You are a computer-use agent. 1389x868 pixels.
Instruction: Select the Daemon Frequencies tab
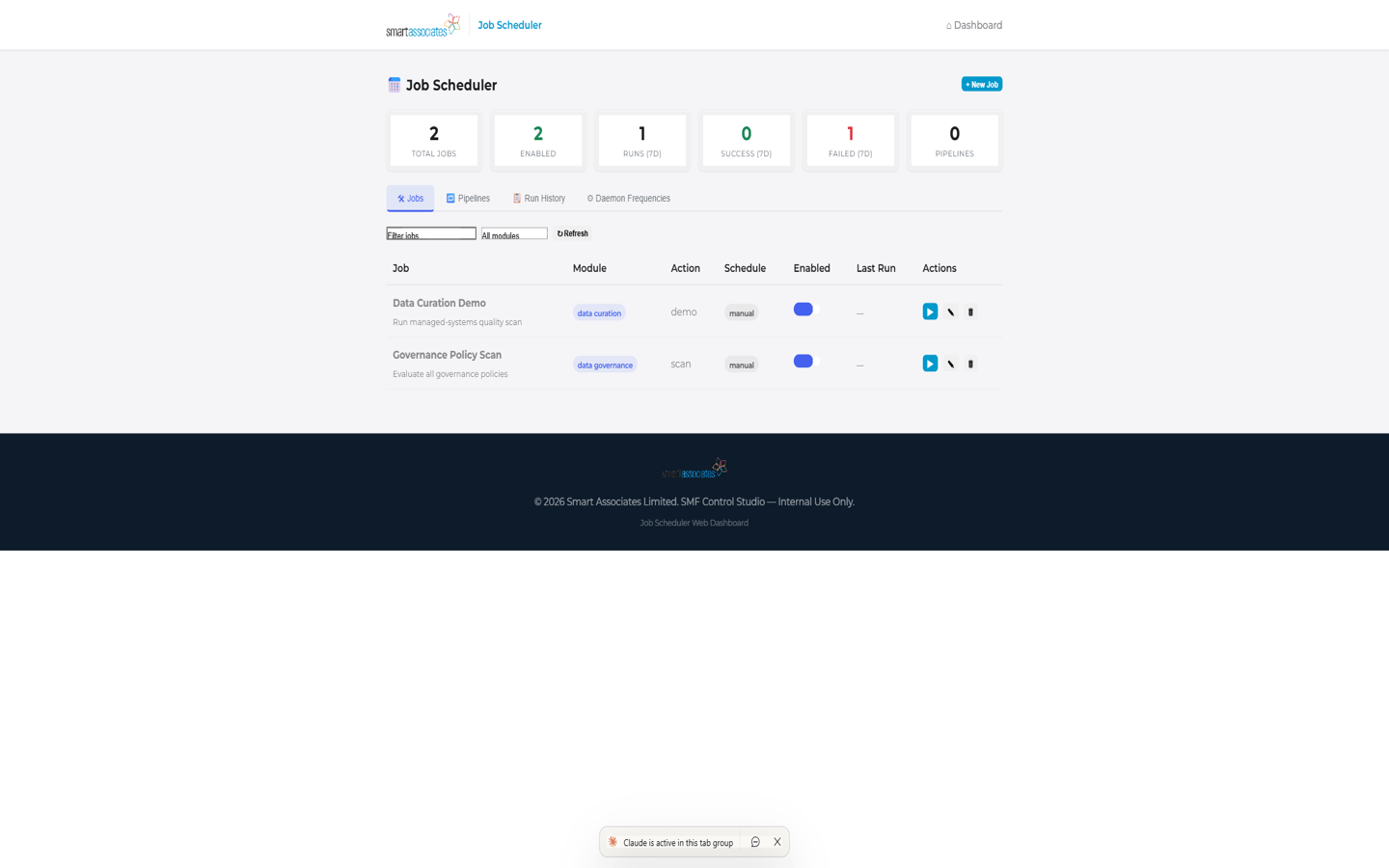pos(628,199)
